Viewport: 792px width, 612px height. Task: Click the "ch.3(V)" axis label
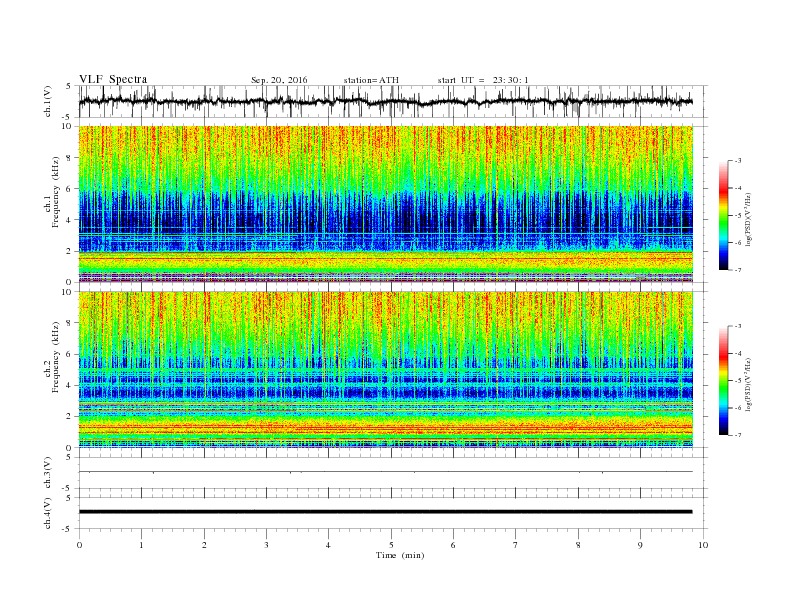(x=48, y=473)
